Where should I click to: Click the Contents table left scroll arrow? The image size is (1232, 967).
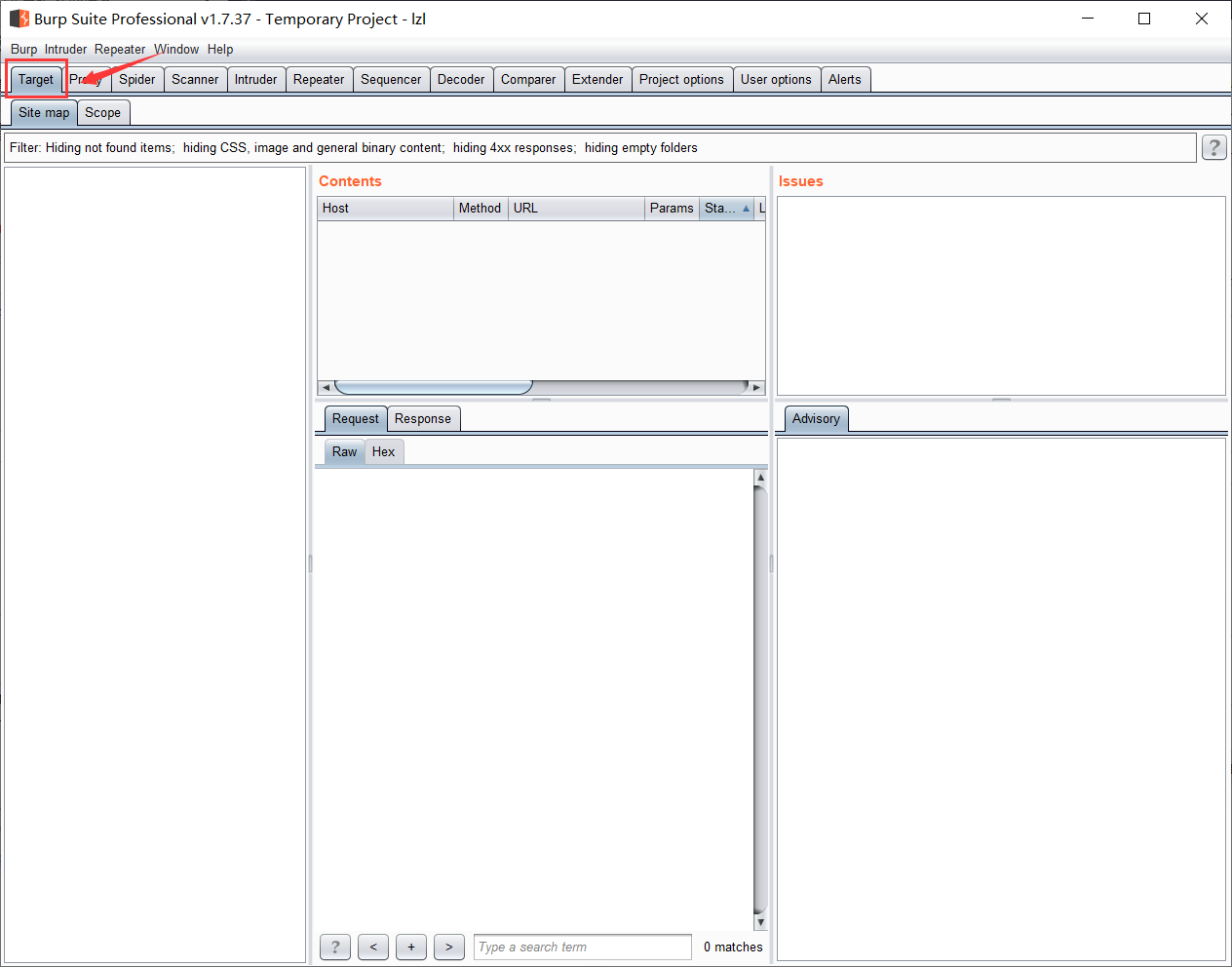326,388
